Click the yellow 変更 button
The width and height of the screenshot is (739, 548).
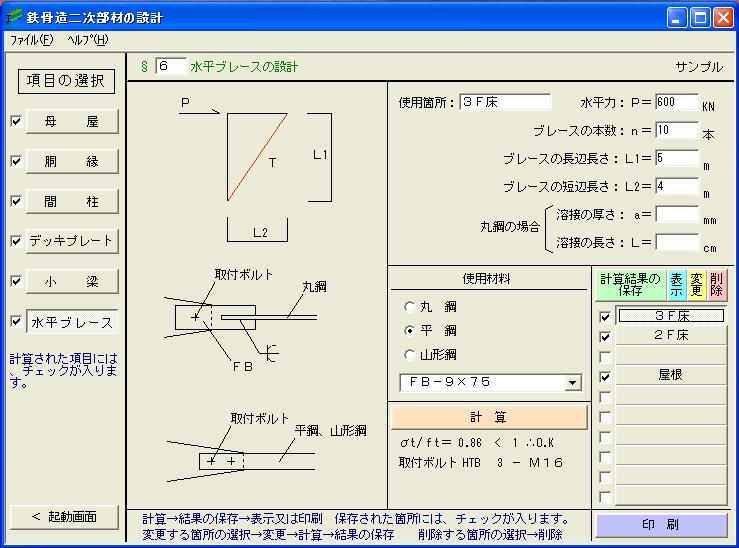tap(697, 285)
